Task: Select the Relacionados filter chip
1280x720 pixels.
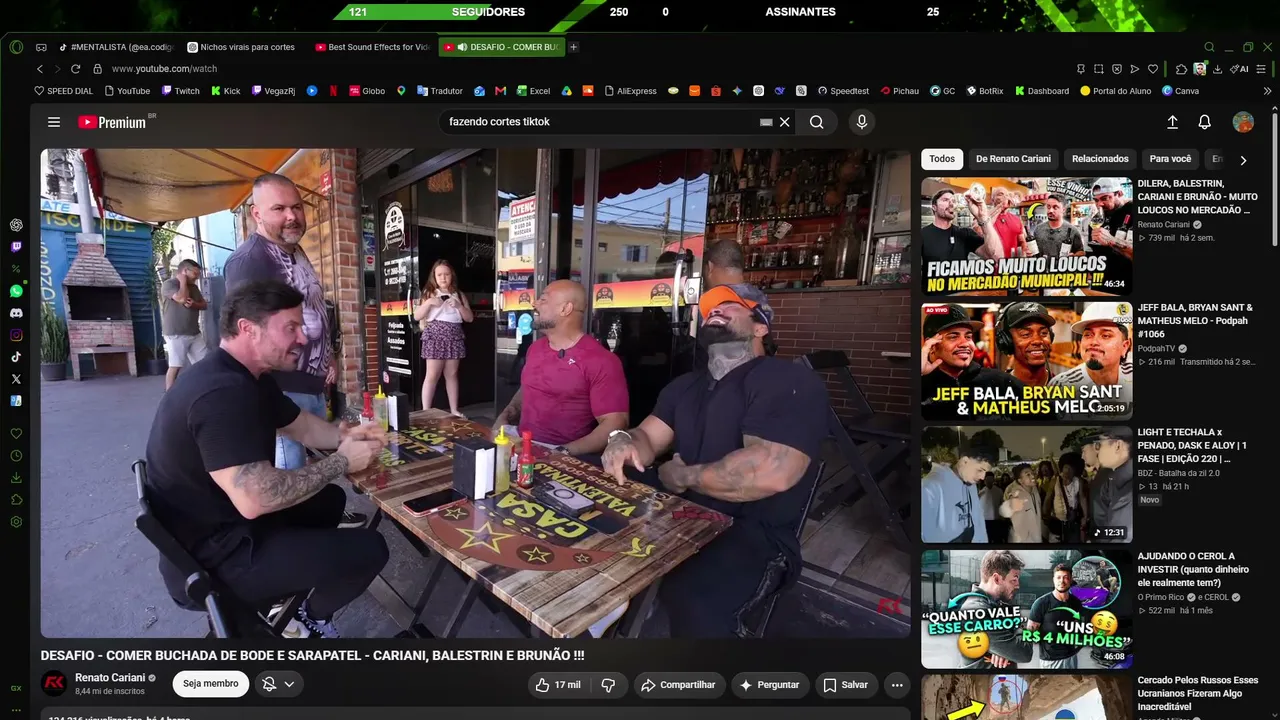Action: point(1100,159)
